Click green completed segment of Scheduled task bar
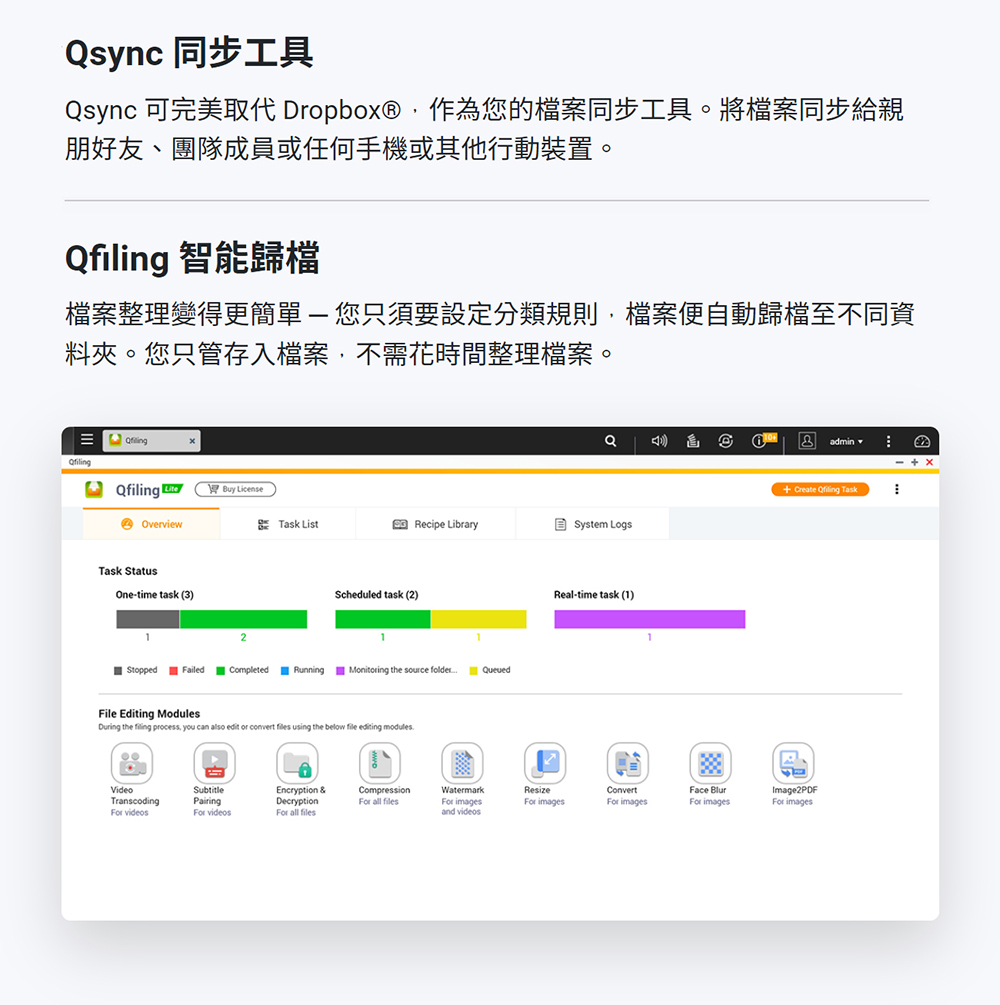Screen dimensions: 1000x1005 point(383,619)
